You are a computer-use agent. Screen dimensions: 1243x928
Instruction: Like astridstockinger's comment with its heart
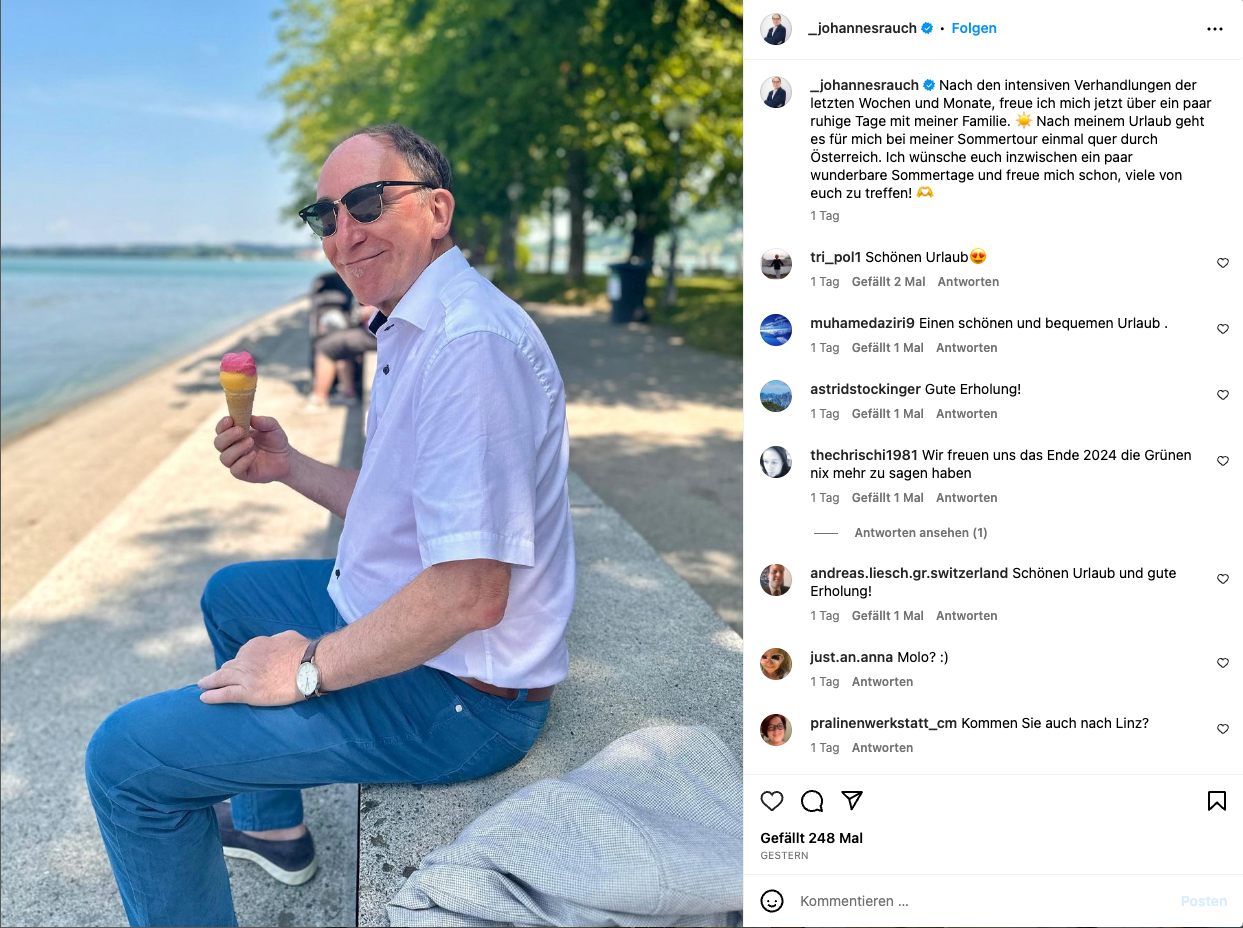point(1222,395)
